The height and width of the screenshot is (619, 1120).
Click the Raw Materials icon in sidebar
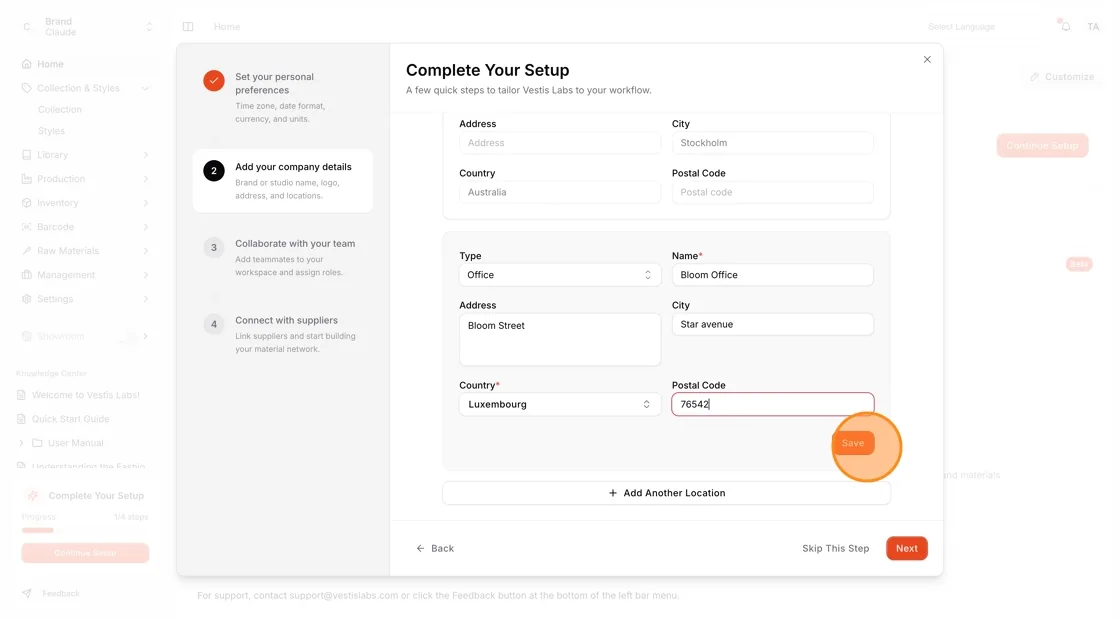point(26,251)
